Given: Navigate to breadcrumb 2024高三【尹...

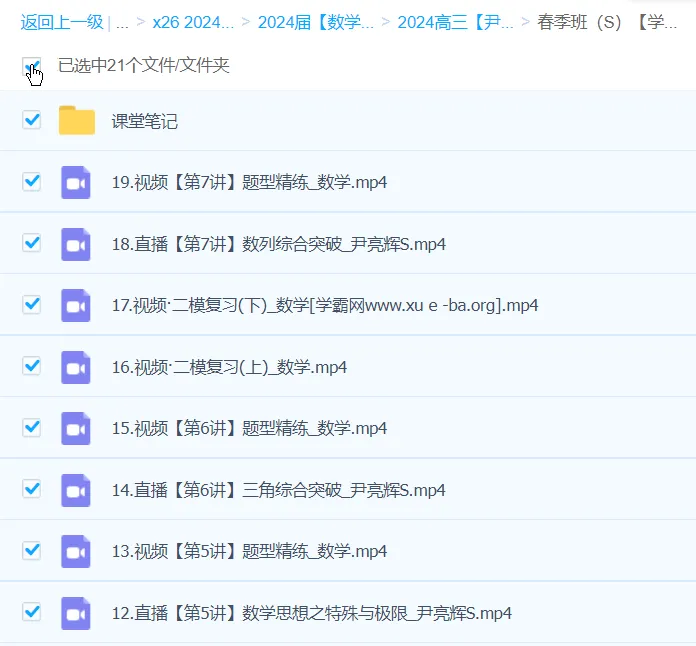Looking at the screenshot, I should click(455, 22).
